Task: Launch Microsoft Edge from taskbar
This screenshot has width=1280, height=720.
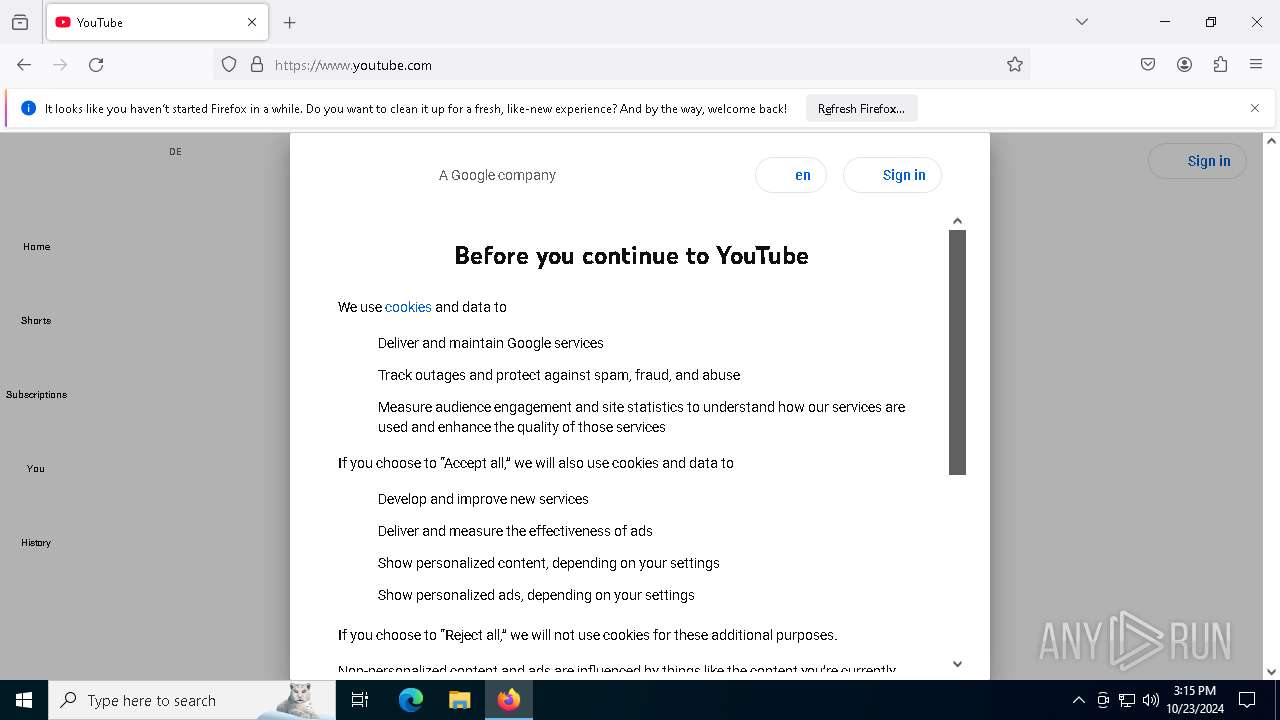Action: click(411, 700)
